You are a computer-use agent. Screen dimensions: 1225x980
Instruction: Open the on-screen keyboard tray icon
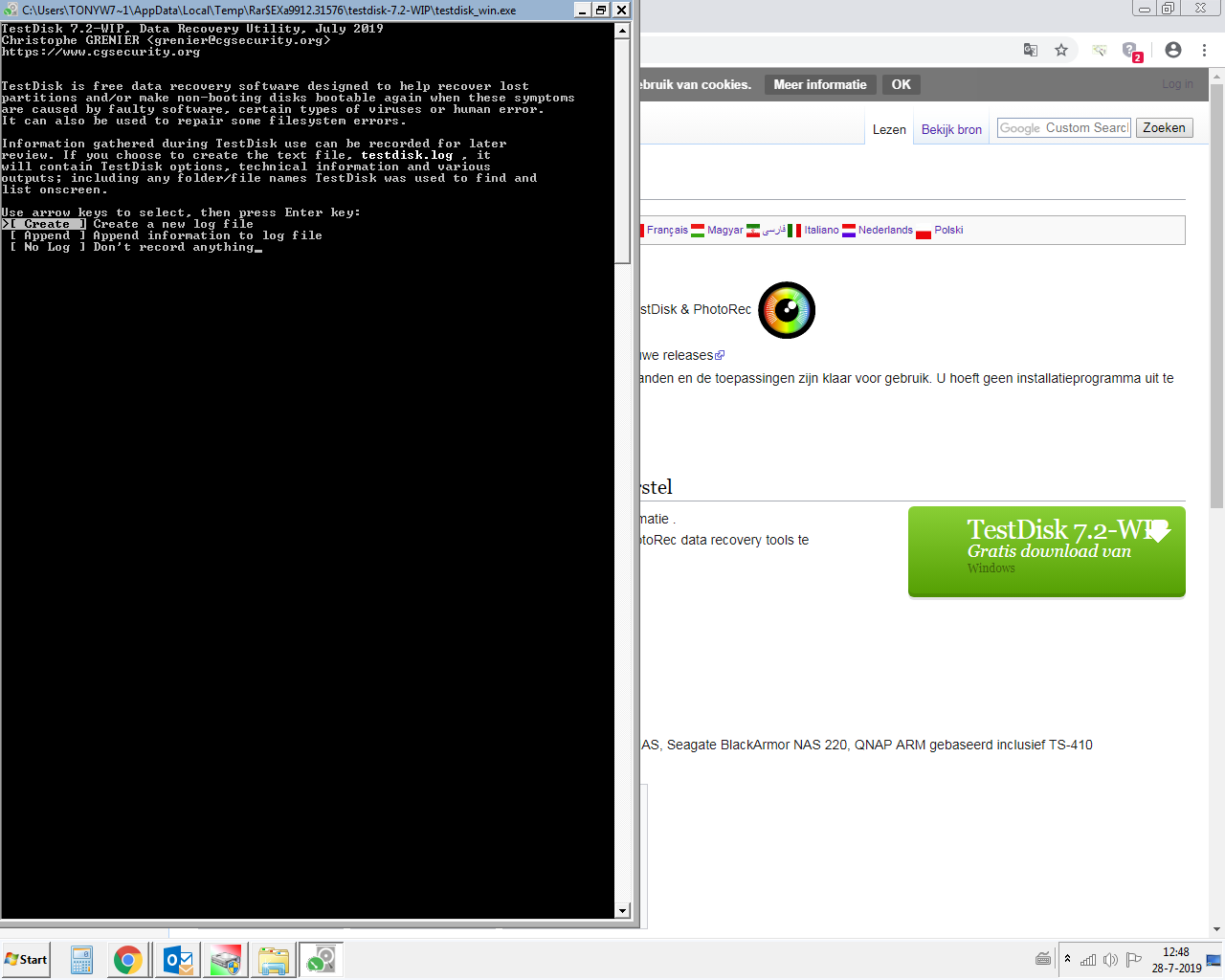[1043, 959]
